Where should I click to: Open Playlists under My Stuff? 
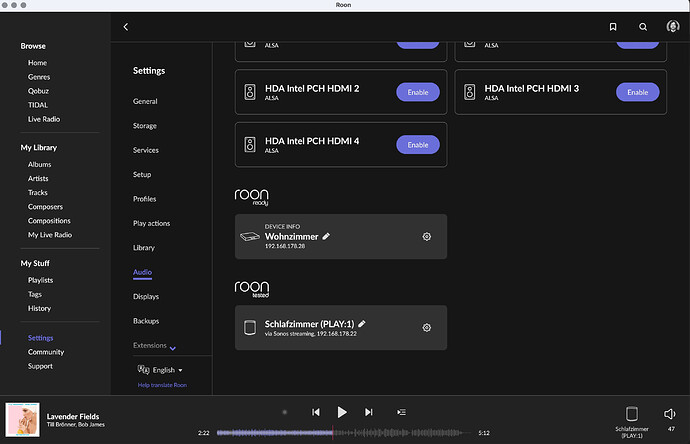pos(40,280)
